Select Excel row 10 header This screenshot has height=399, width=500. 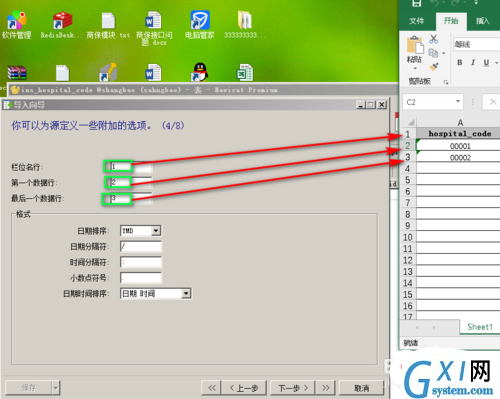[408, 237]
